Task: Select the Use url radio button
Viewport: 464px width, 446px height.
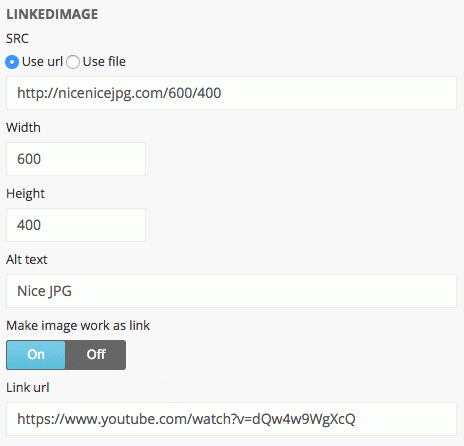Action: point(12,62)
